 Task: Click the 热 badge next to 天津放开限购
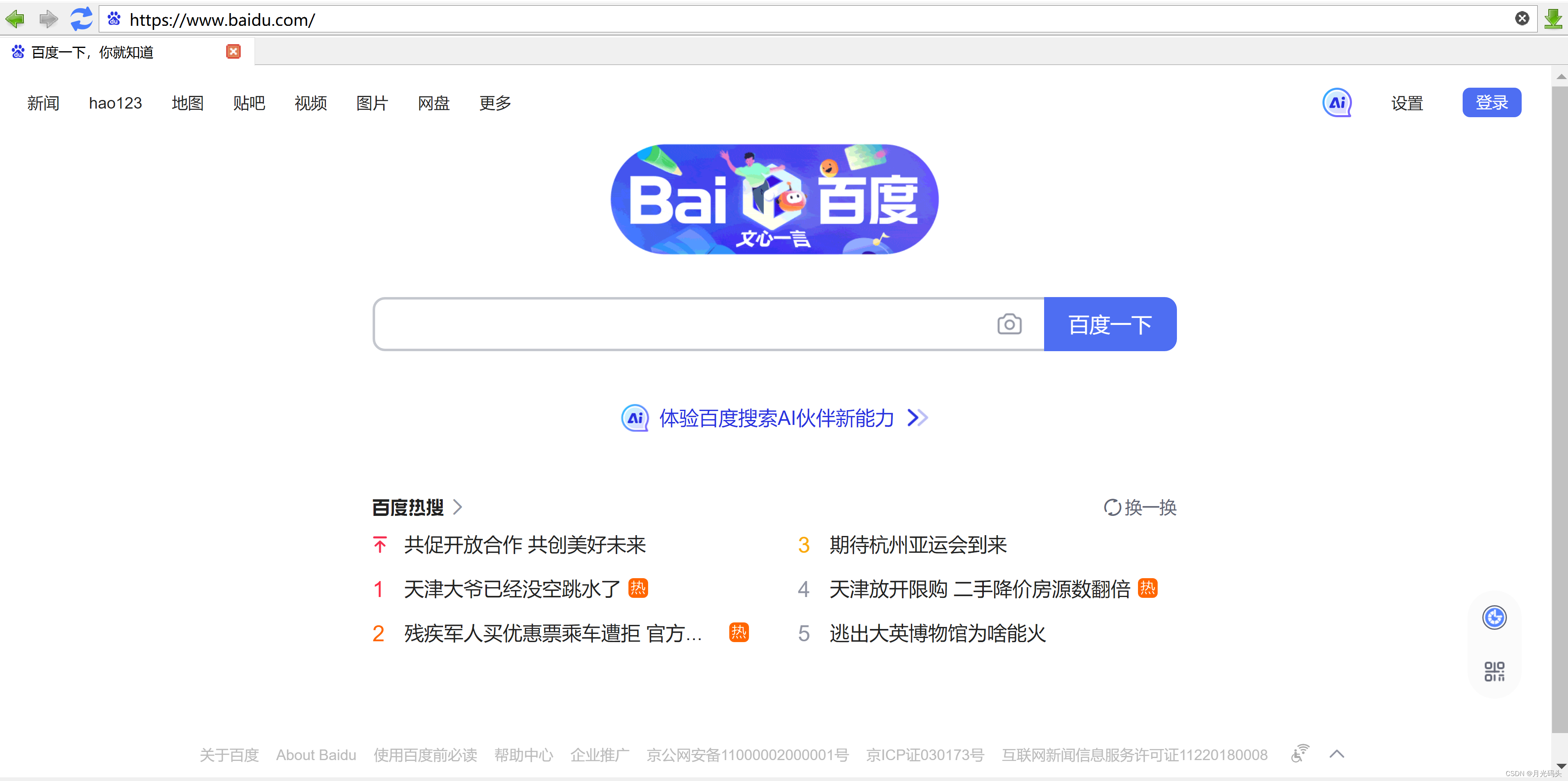(x=1147, y=588)
